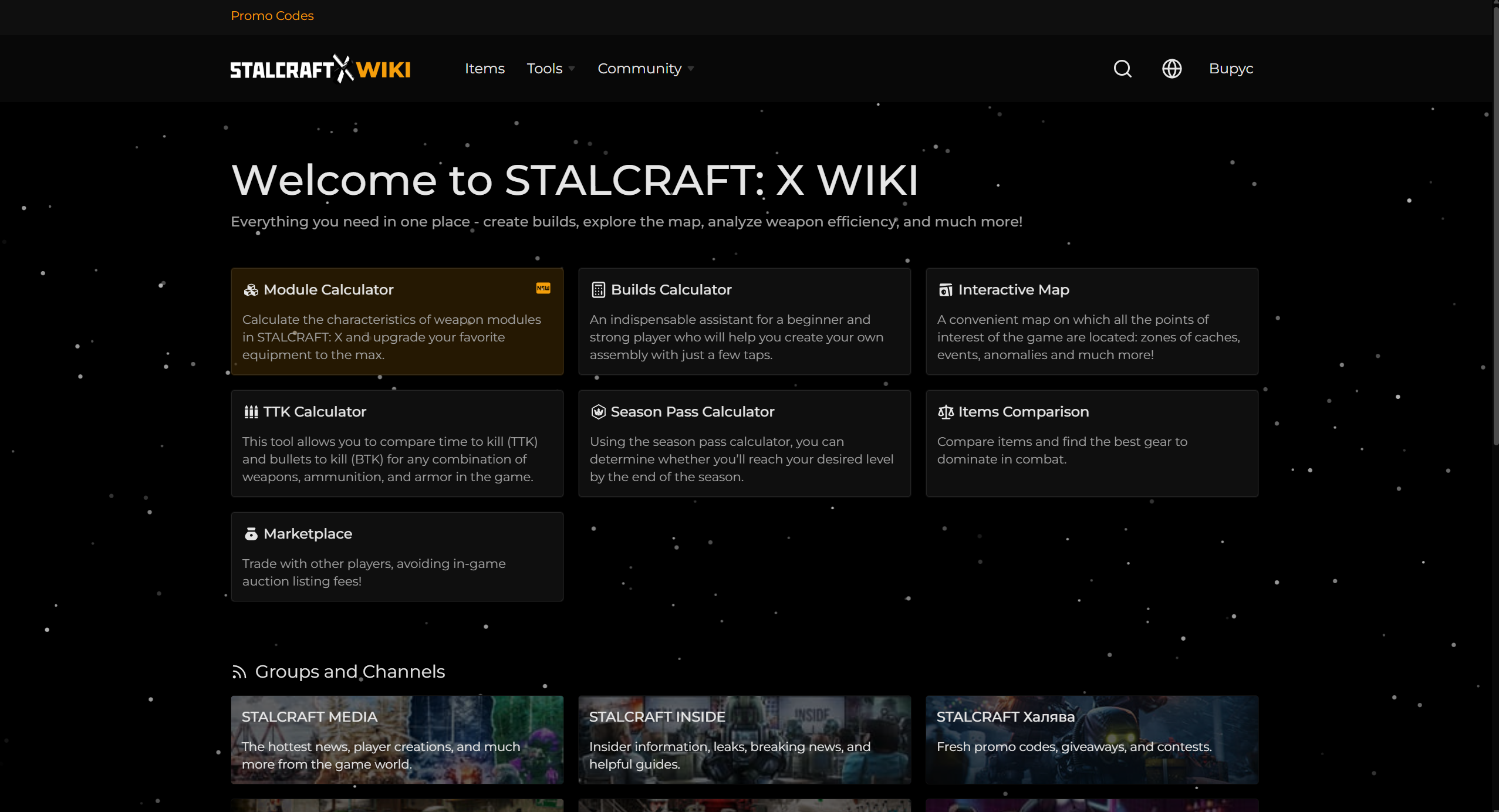
Task: Open the Вирус user profile link
Action: [1231, 69]
